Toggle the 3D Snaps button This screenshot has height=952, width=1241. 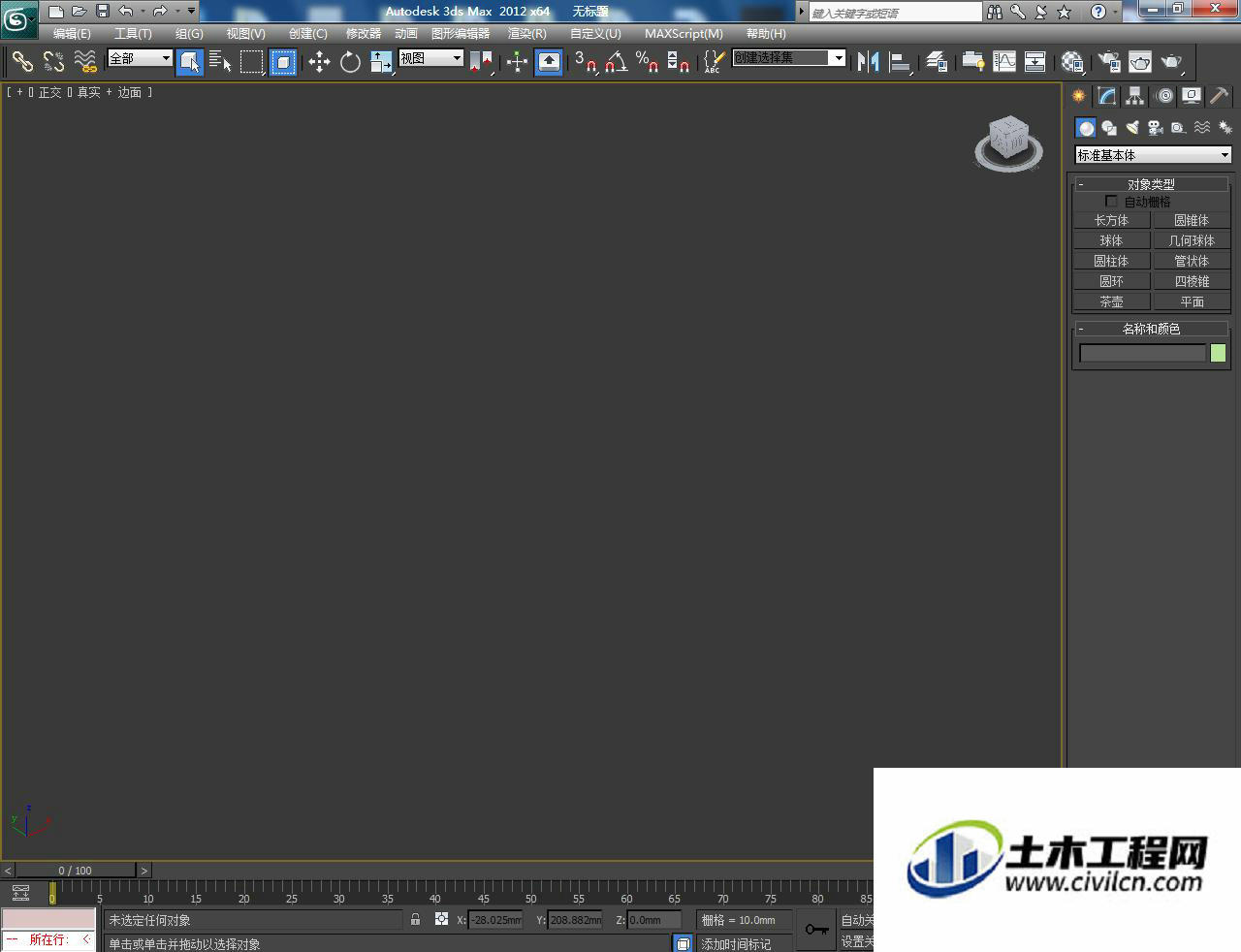tap(586, 62)
